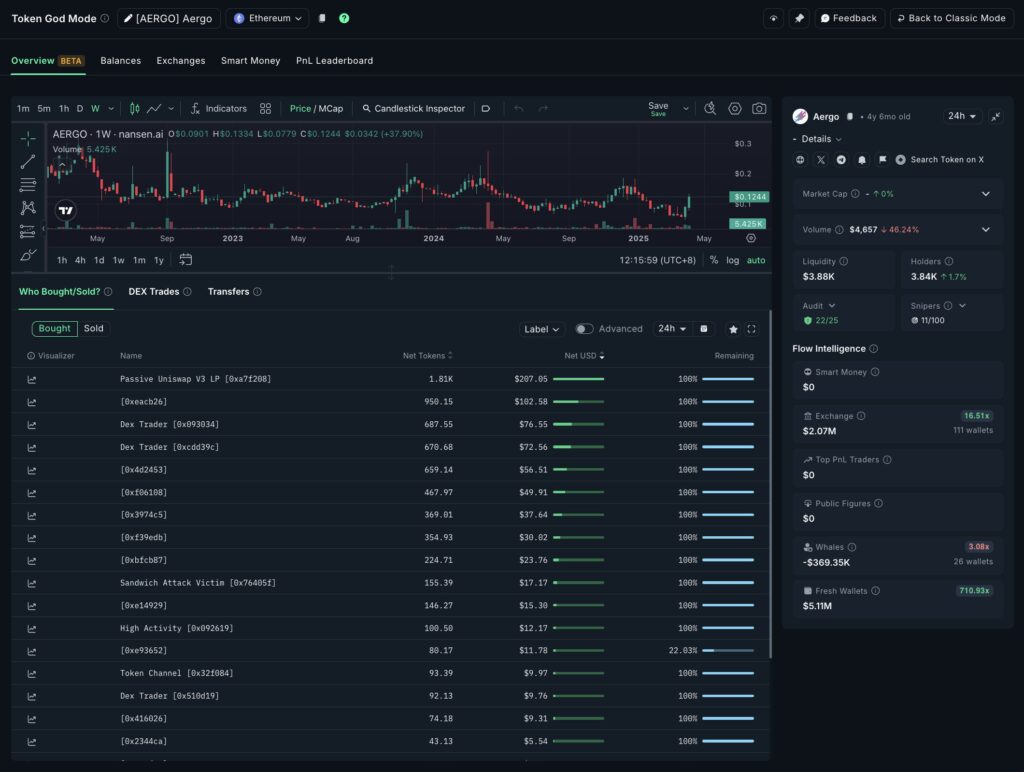Screen dimensions: 1024x772
Task: Open the PnL Leaderboard tab
Action: click(x=334, y=61)
